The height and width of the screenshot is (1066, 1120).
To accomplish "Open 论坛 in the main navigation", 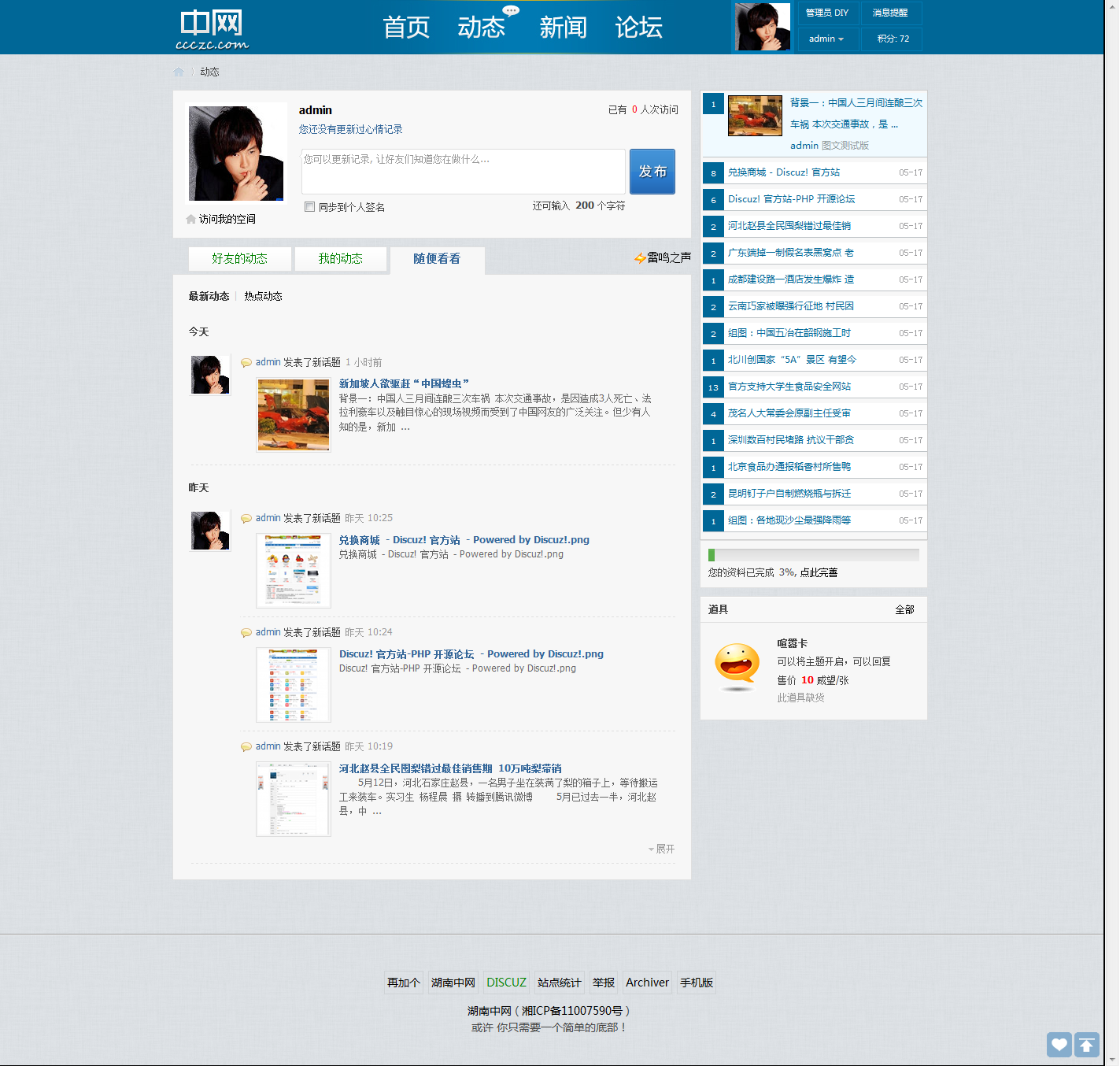I will click(x=639, y=28).
